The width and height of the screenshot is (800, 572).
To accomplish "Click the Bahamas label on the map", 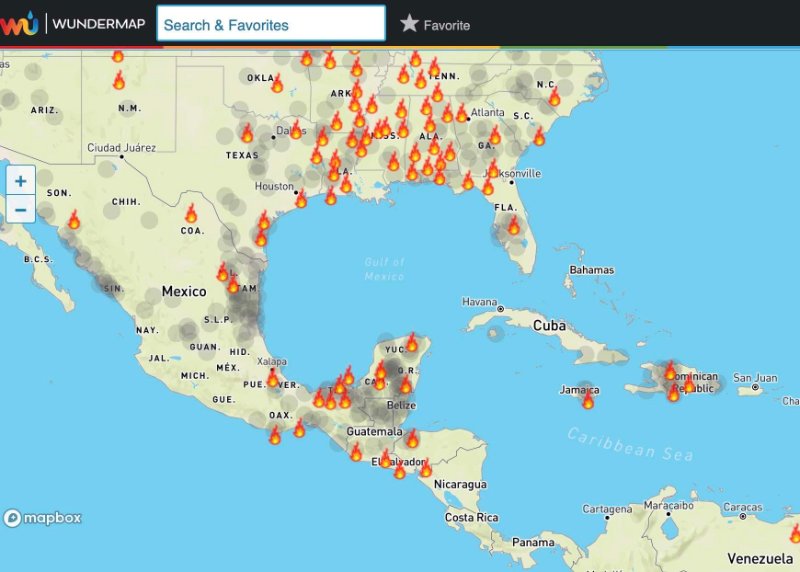I will pyautogui.click(x=592, y=270).
